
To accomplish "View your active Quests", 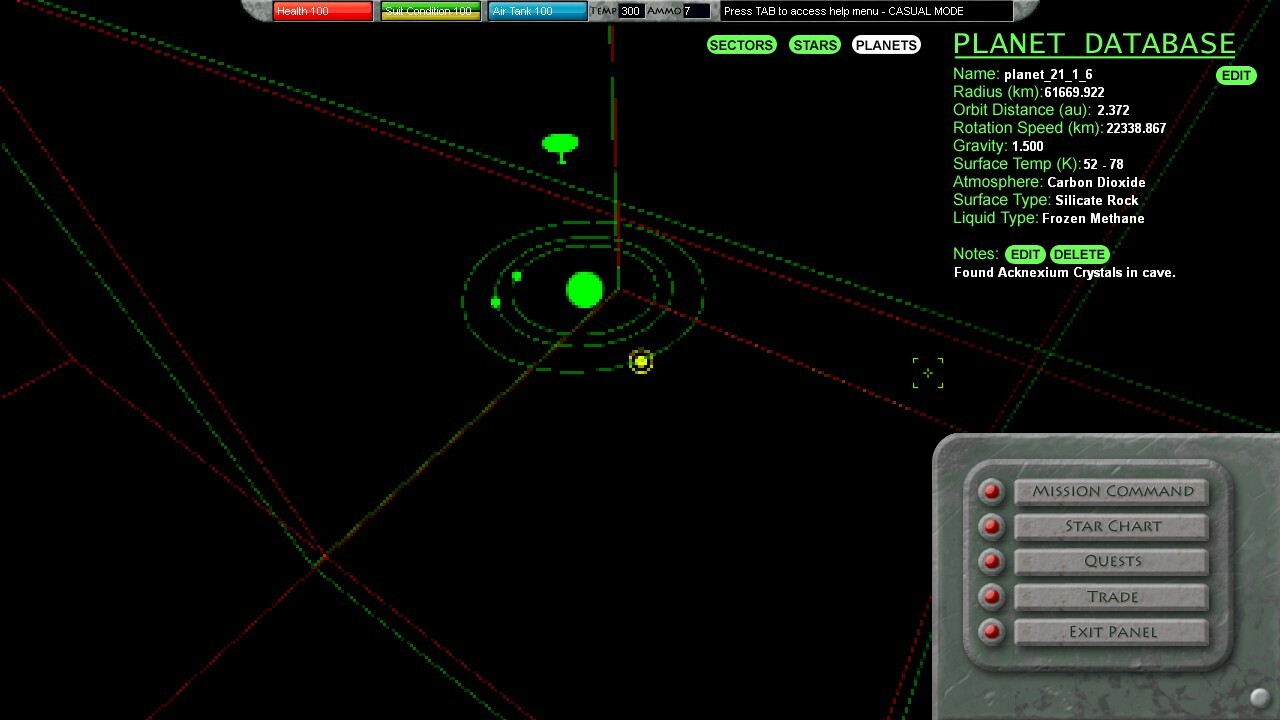I will click(x=1111, y=561).
